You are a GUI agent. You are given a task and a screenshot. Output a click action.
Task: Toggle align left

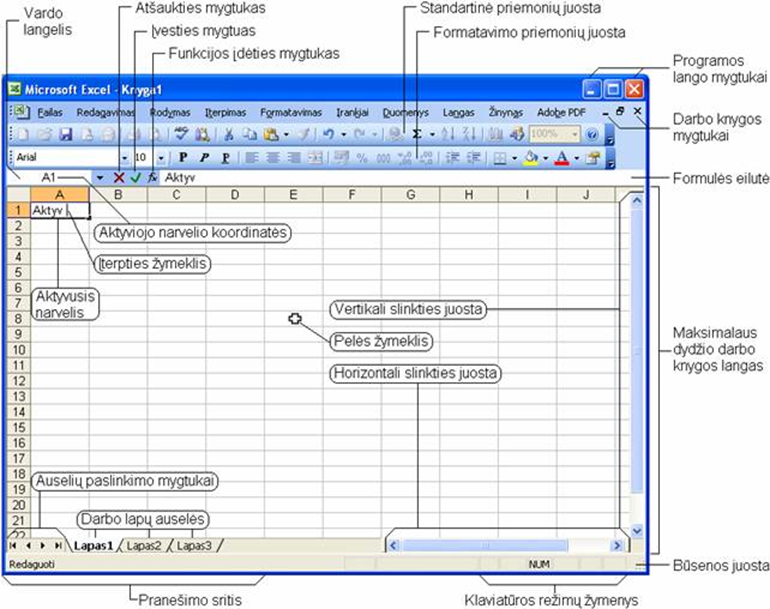coord(252,158)
